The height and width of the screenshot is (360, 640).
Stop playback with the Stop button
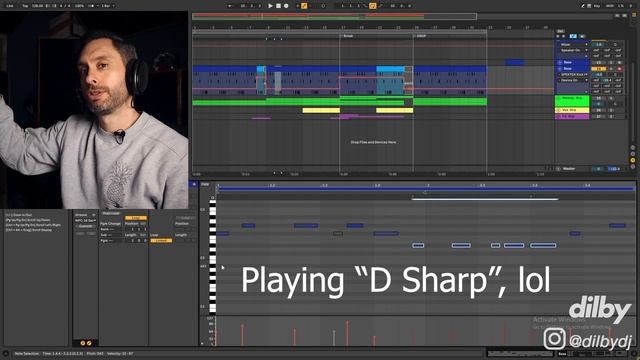click(278, 6)
